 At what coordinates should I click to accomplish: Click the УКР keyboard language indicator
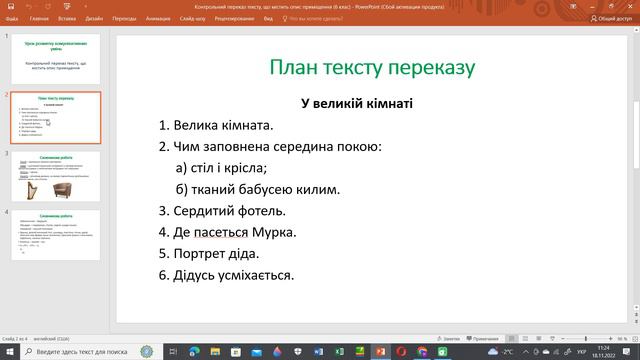coord(582,351)
